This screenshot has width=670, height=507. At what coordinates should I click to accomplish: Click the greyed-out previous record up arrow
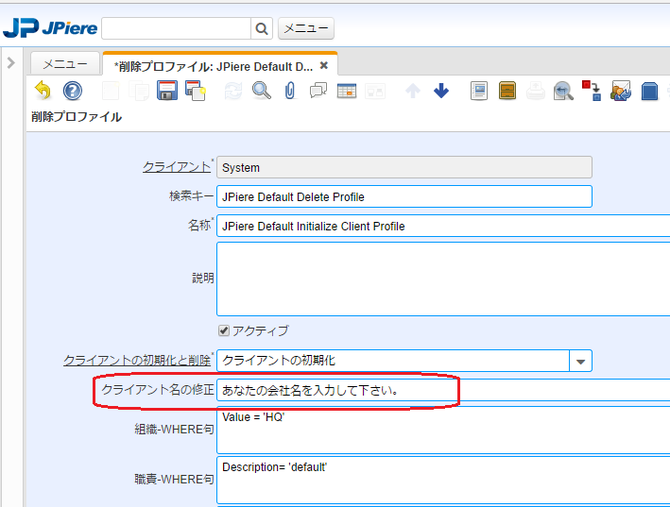coord(413,91)
